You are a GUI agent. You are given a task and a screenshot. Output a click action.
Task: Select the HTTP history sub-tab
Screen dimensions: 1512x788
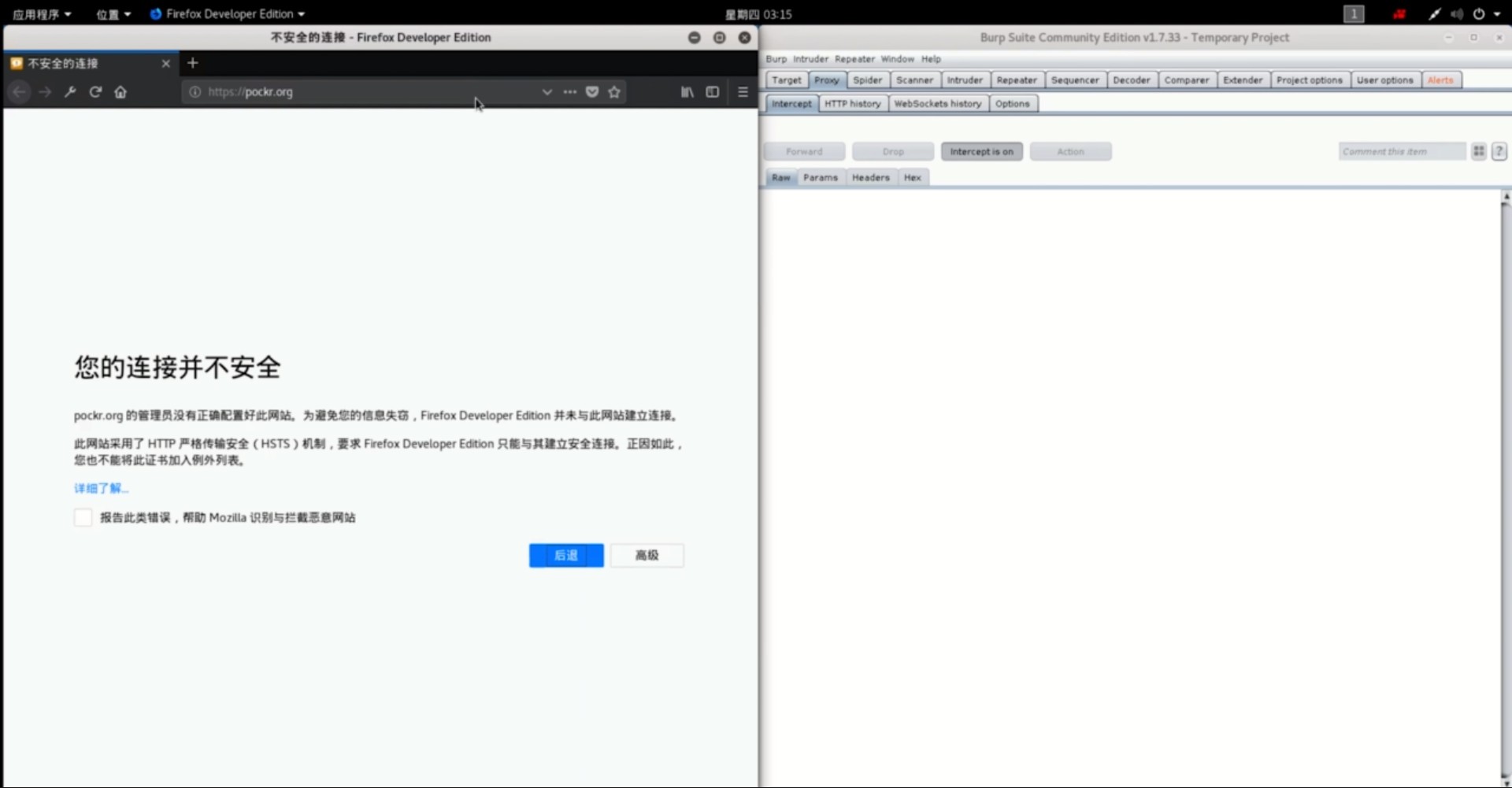click(x=853, y=104)
